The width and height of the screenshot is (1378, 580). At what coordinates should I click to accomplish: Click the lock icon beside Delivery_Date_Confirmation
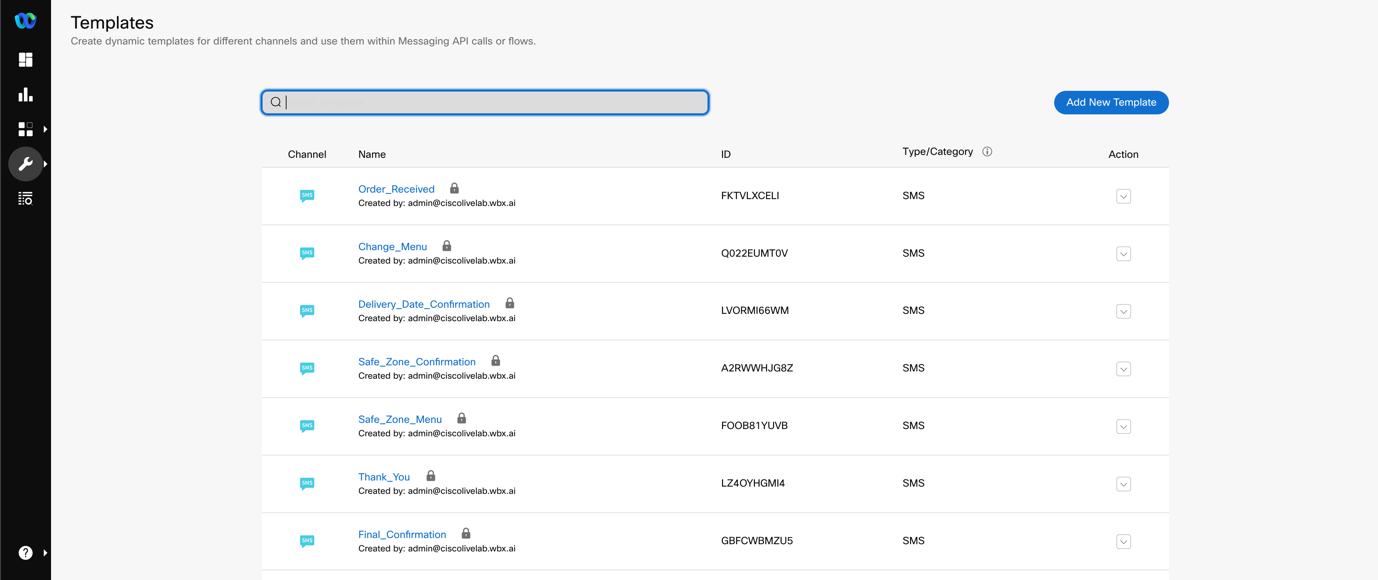click(510, 303)
